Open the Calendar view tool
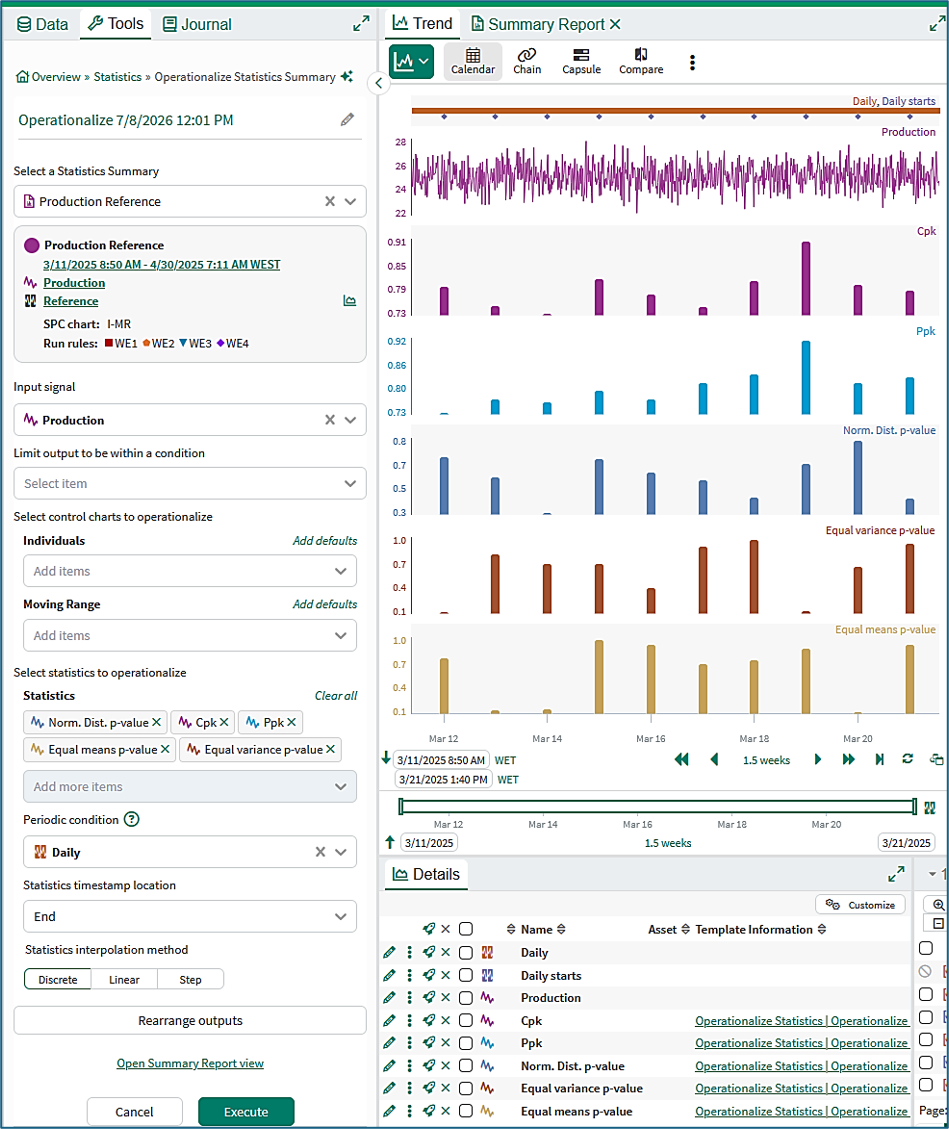 [472, 61]
